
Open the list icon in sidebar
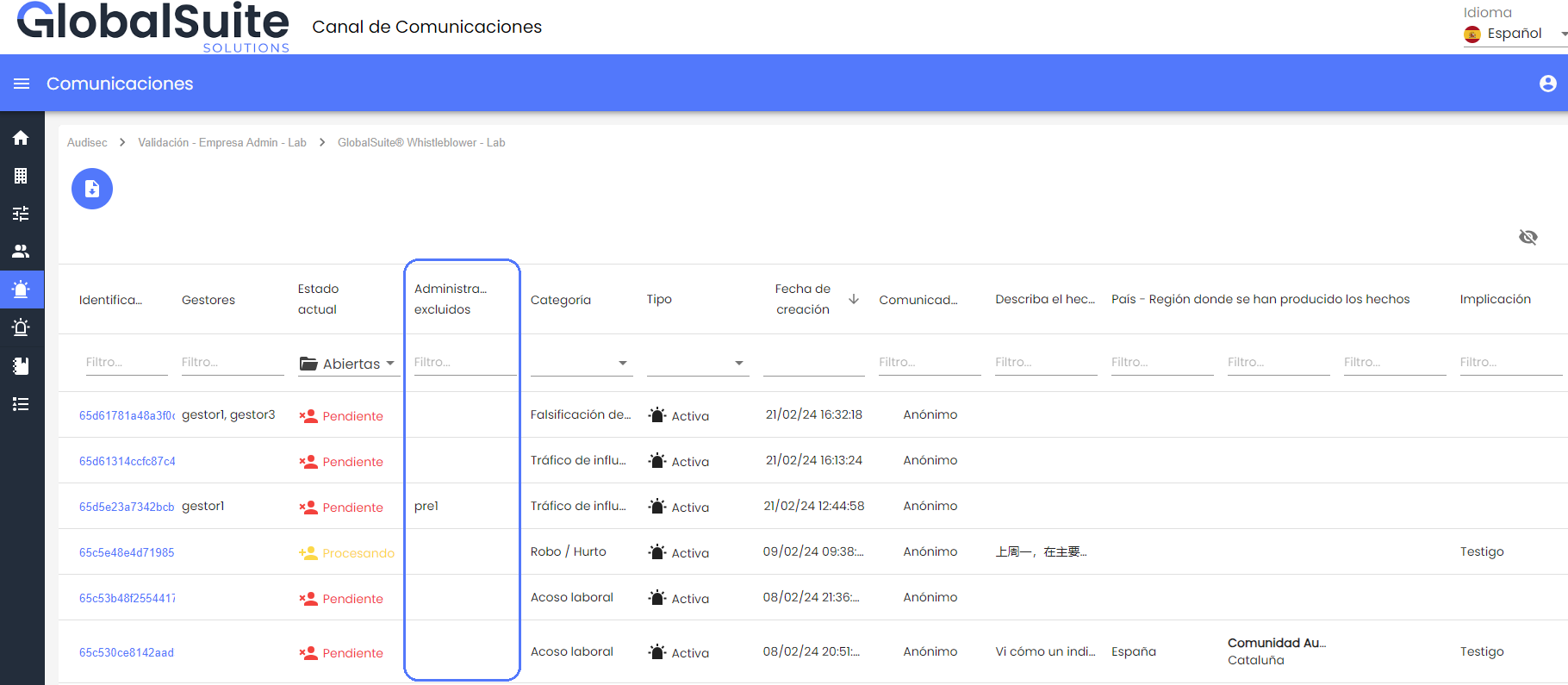click(x=22, y=404)
